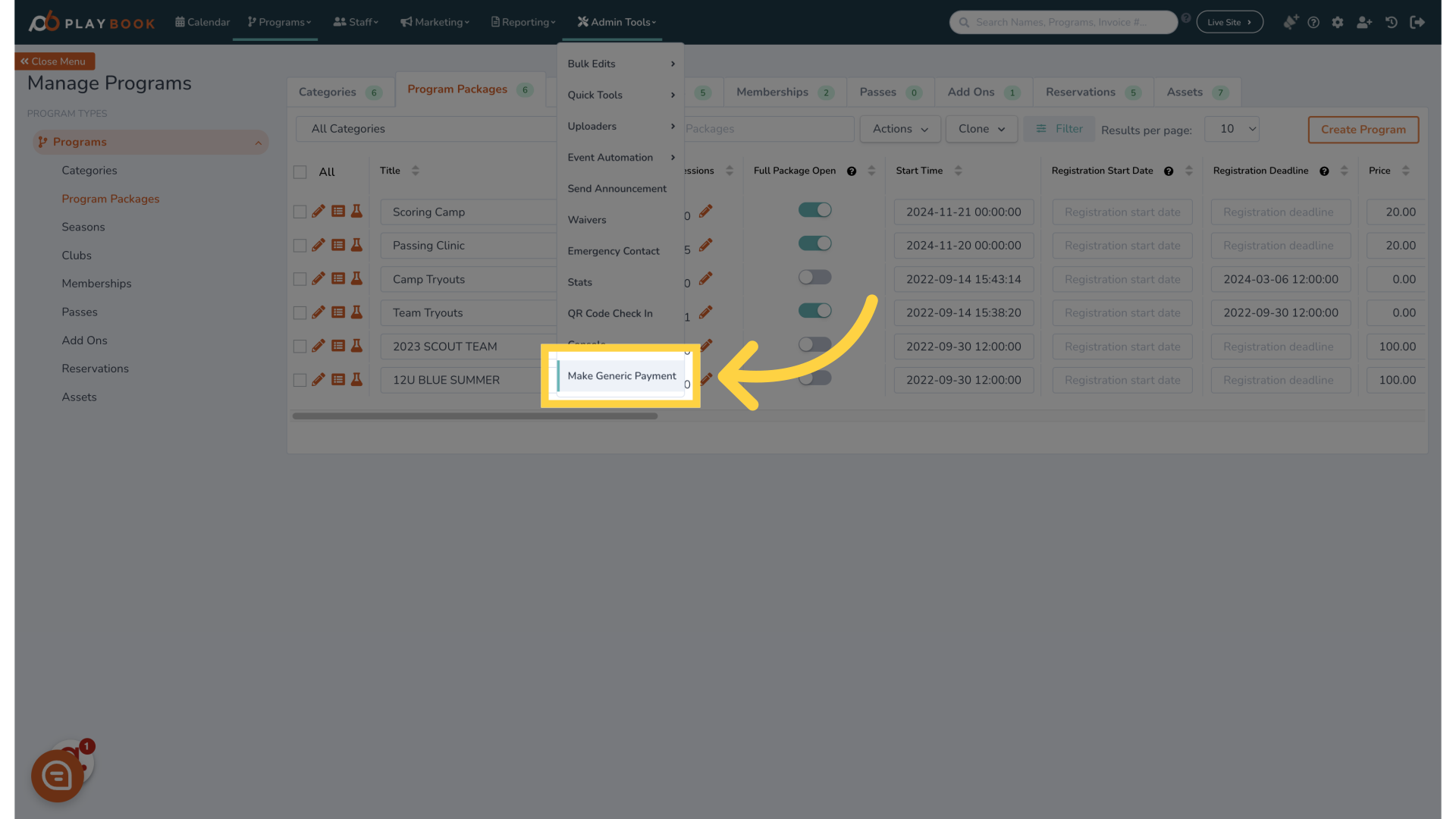Open the Actions dropdown
1456x819 pixels.
point(900,129)
